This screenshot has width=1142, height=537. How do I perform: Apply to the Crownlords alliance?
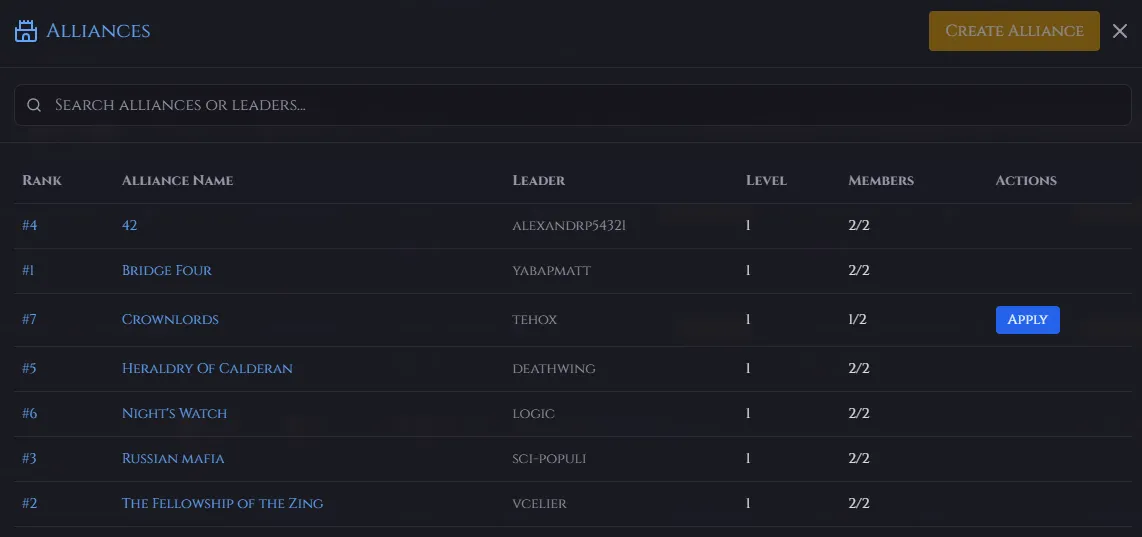coord(1027,320)
